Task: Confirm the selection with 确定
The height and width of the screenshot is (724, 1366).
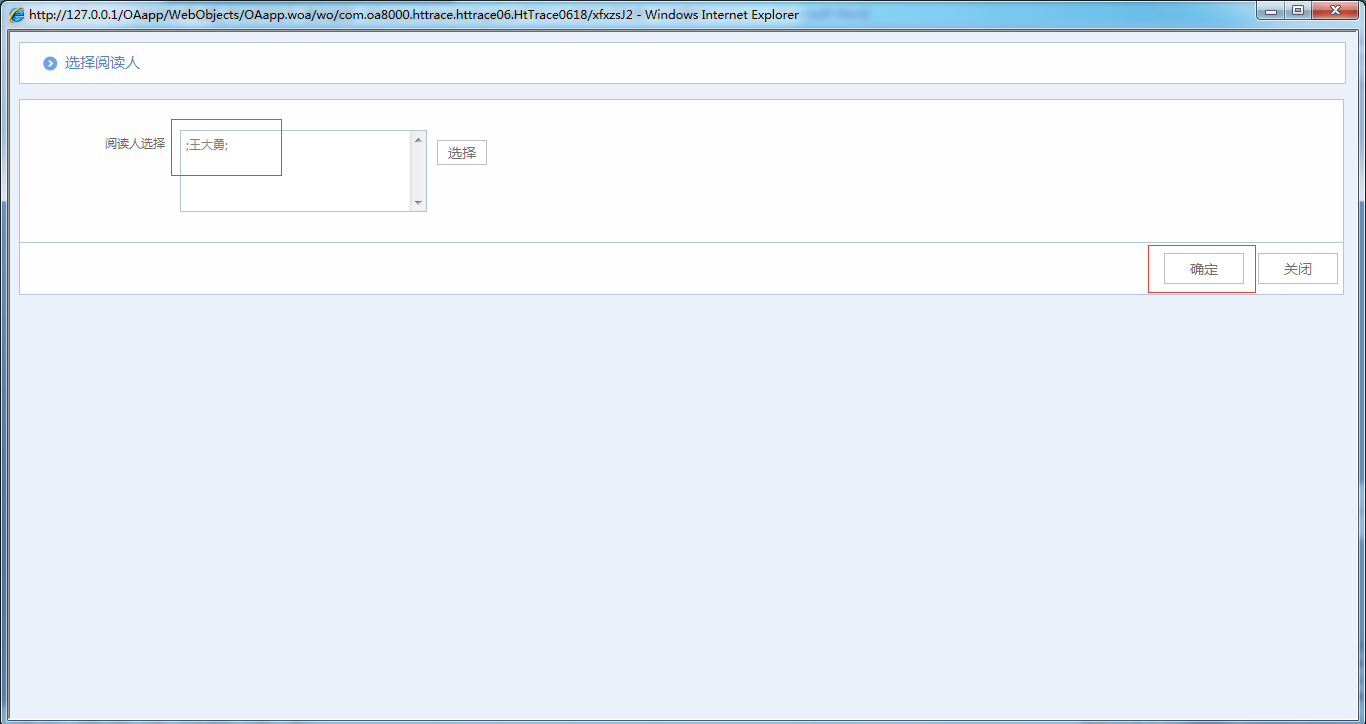Action: coord(1203,269)
